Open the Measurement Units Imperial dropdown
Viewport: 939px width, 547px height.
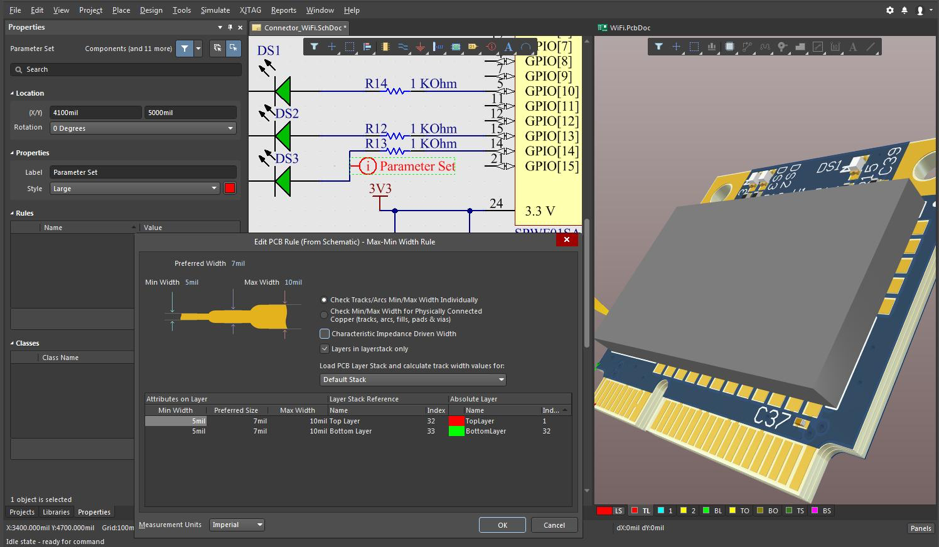point(237,525)
